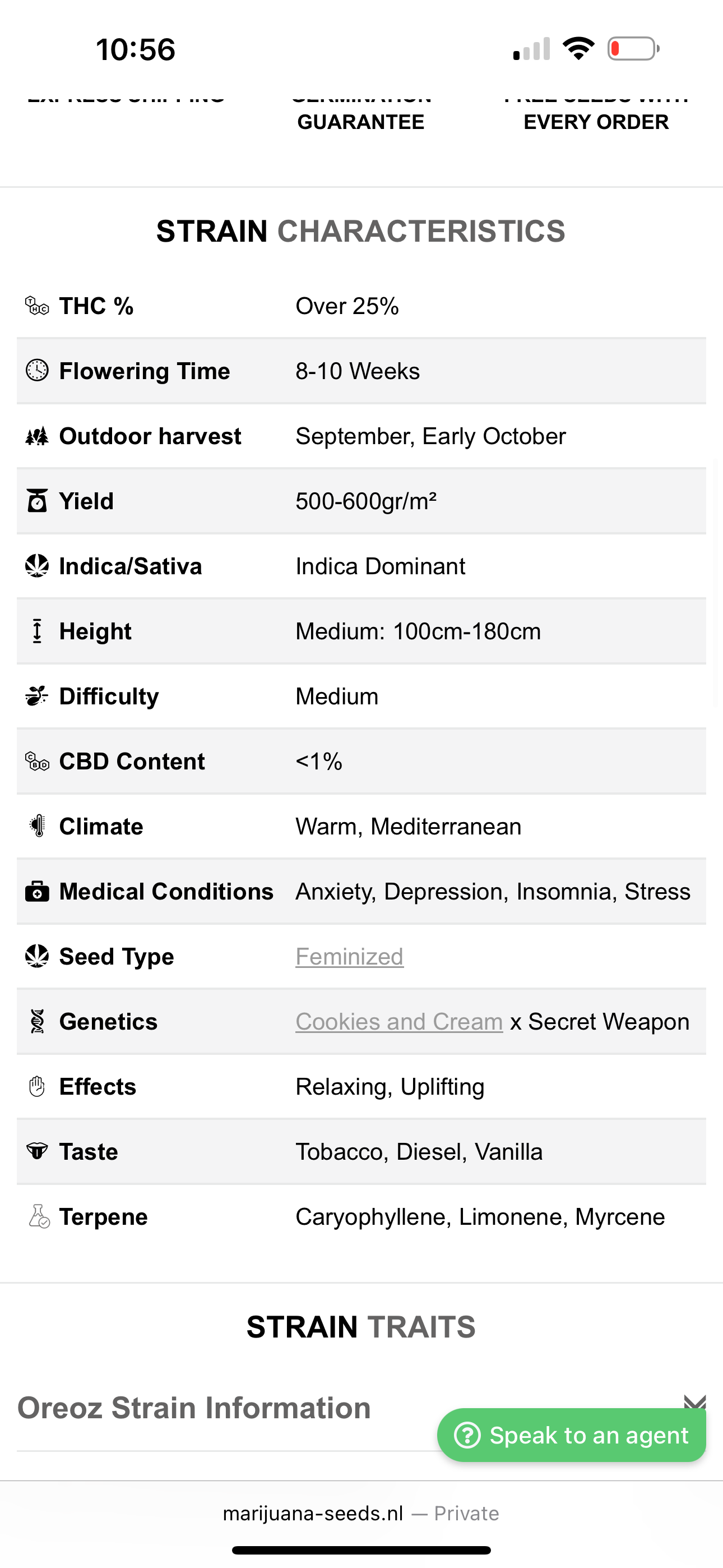
Task: Tap the Germination Guarantee banner text
Action: tap(360, 121)
